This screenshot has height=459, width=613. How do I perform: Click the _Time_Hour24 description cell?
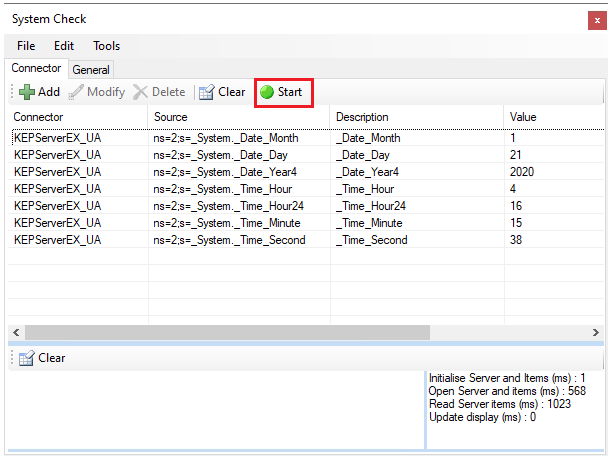(x=417, y=206)
